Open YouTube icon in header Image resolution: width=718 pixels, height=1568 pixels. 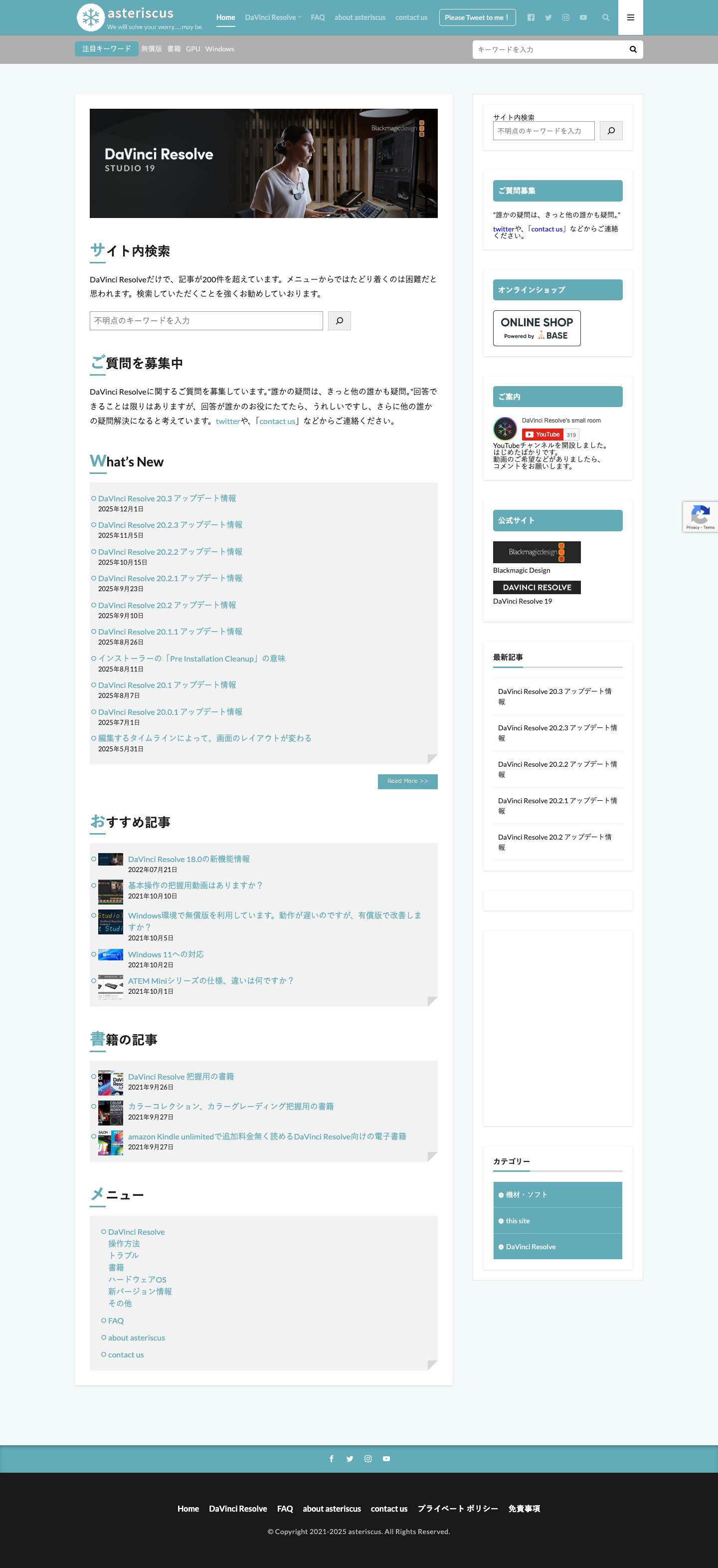tap(583, 17)
